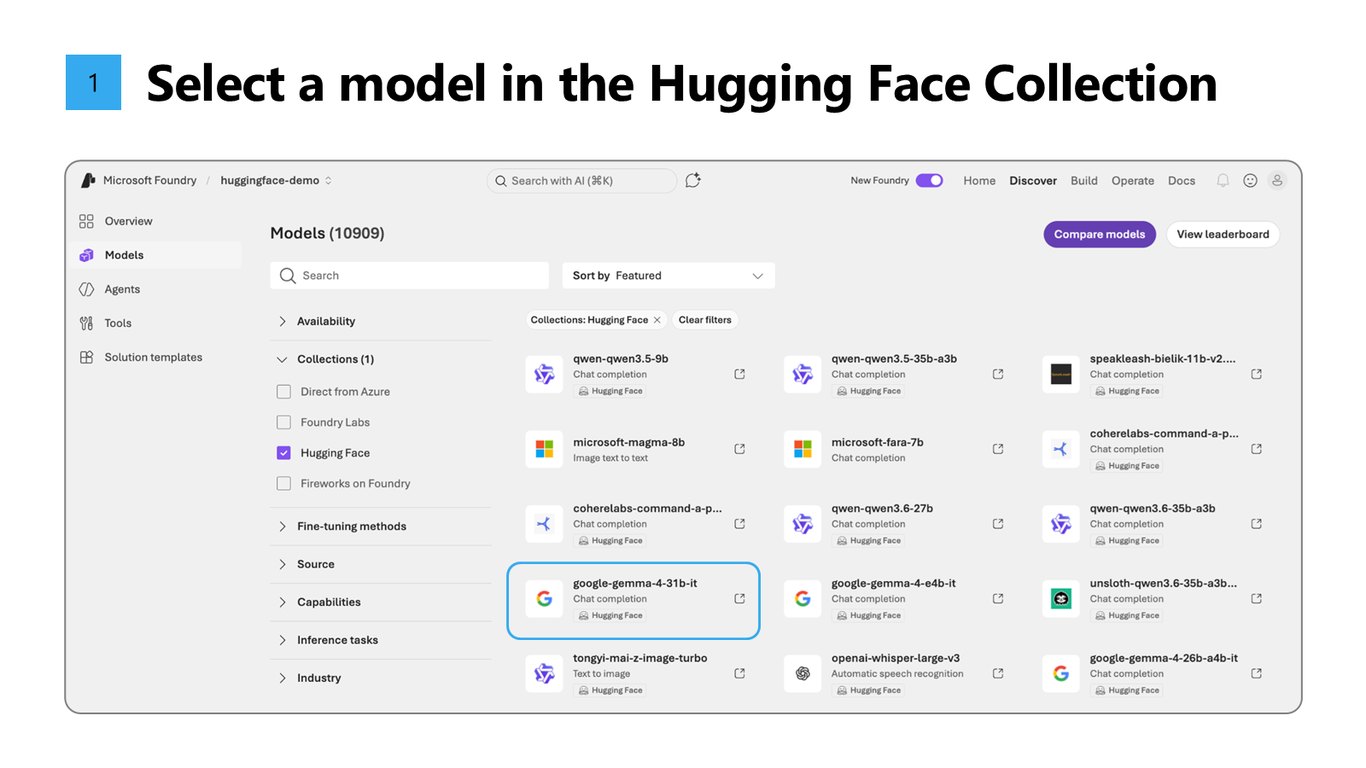Open the external link icon for qwen-qwen3.5-9b
The height and width of the screenshot is (768, 1366).
click(740, 374)
